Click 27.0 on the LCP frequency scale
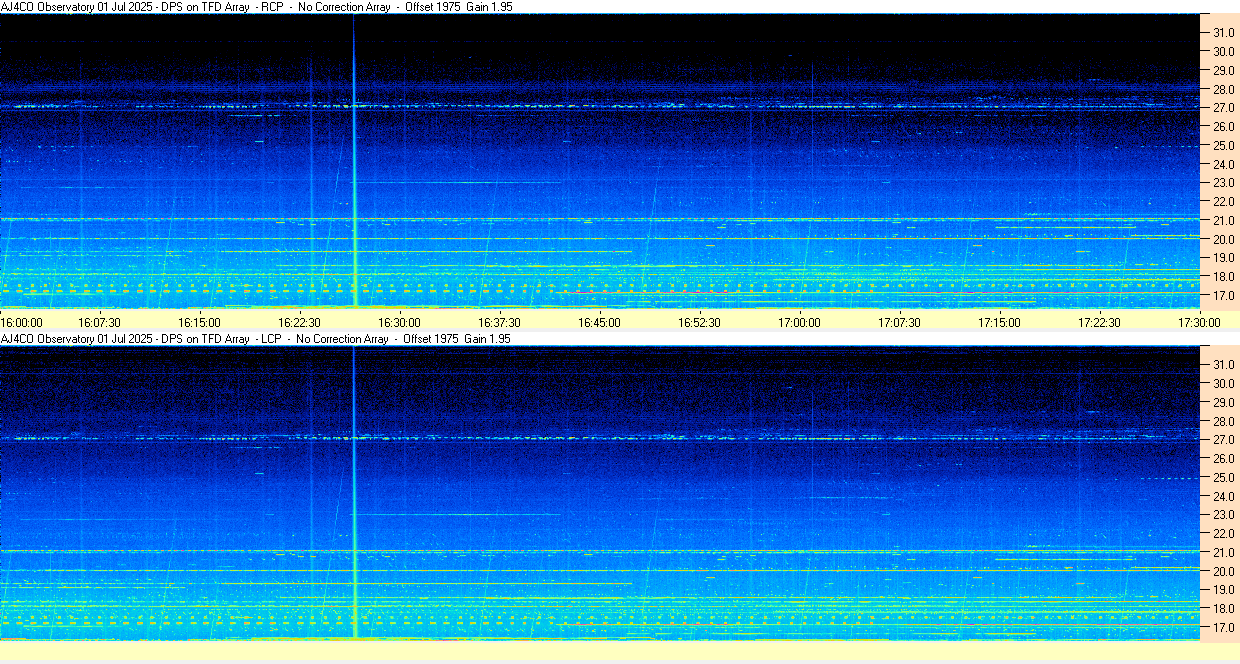 tap(1224, 440)
